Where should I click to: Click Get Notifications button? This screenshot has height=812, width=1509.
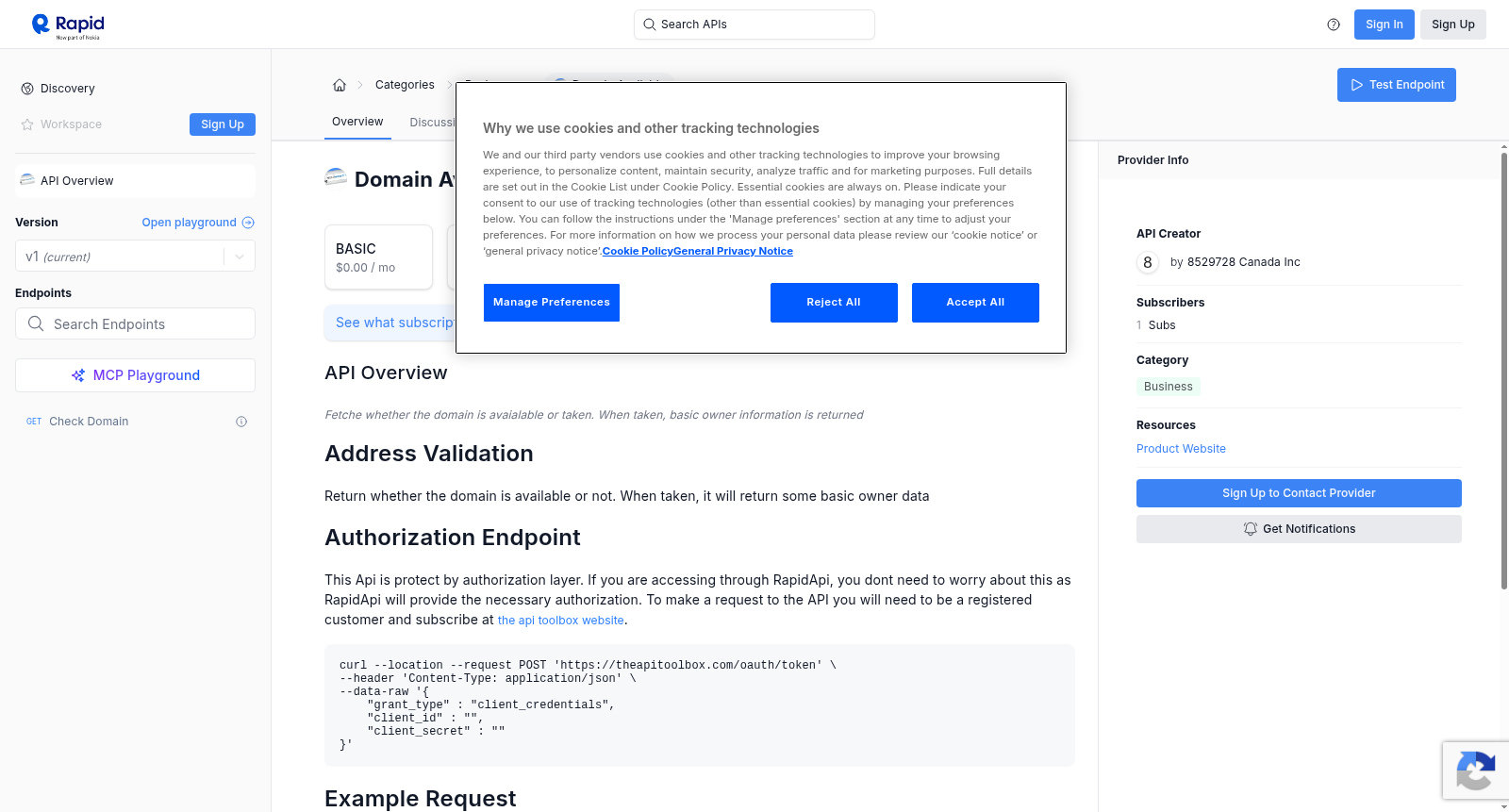(x=1299, y=529)
